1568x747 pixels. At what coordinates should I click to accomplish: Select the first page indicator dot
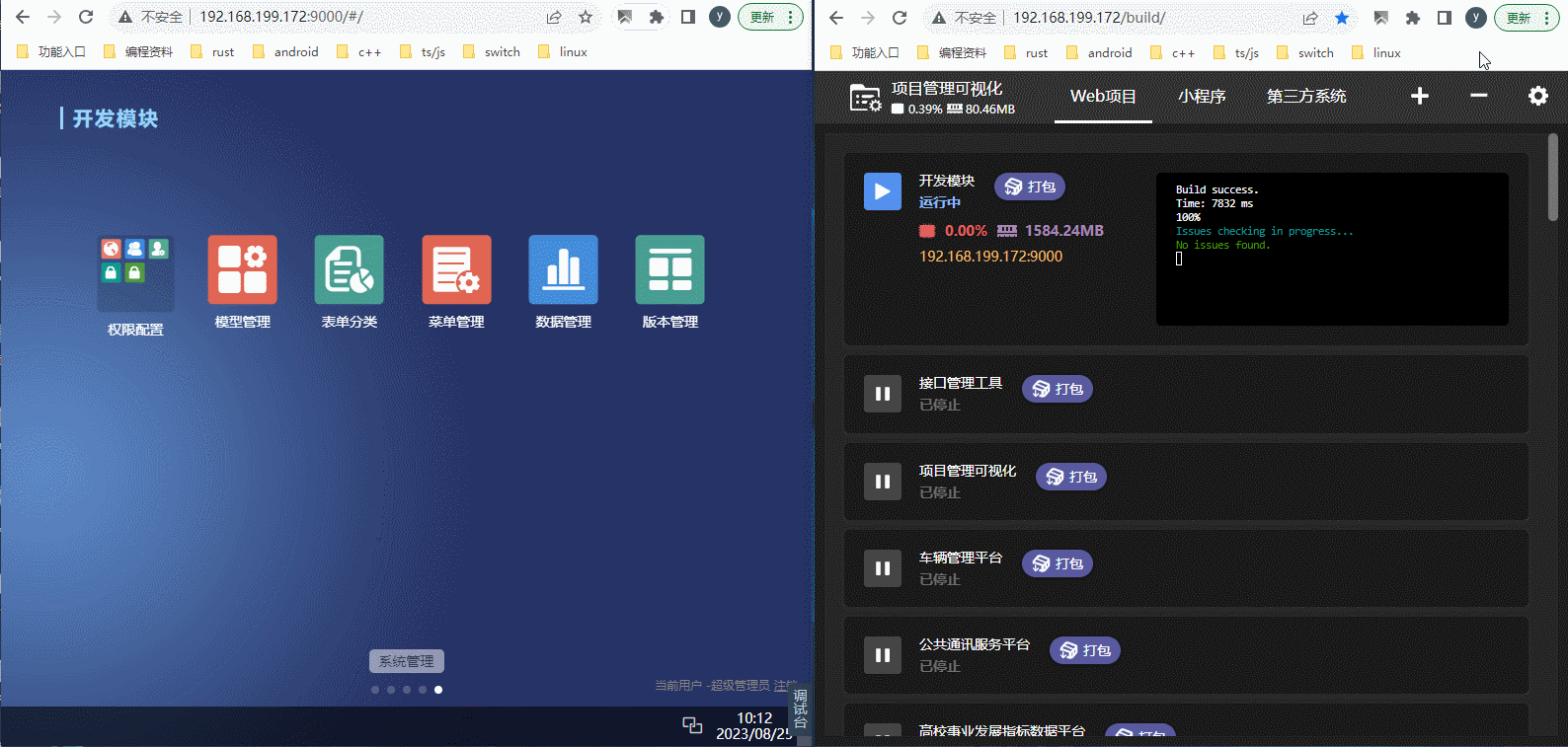(x=375, y=690)
